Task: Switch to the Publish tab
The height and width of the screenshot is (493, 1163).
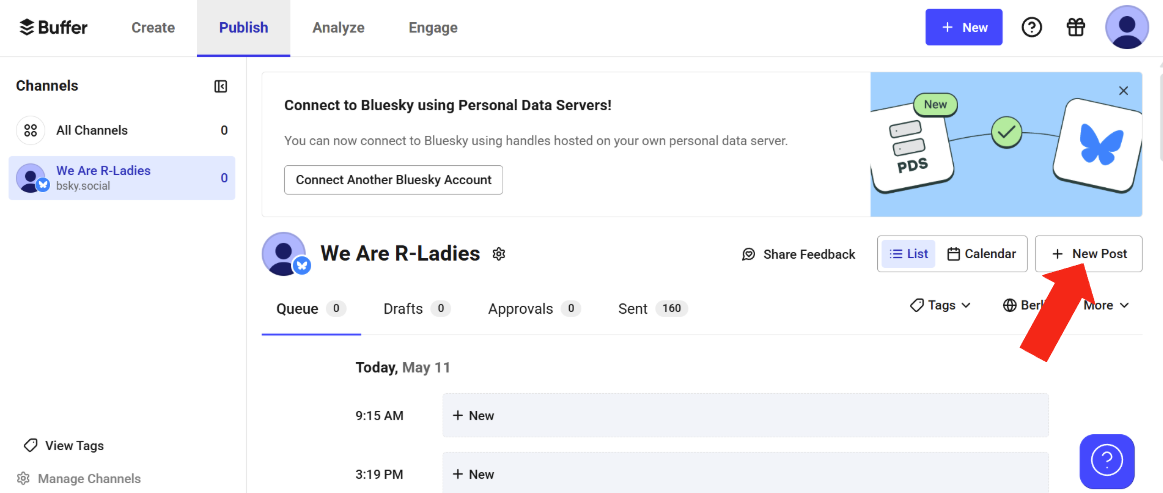Action: pos(243,27)
